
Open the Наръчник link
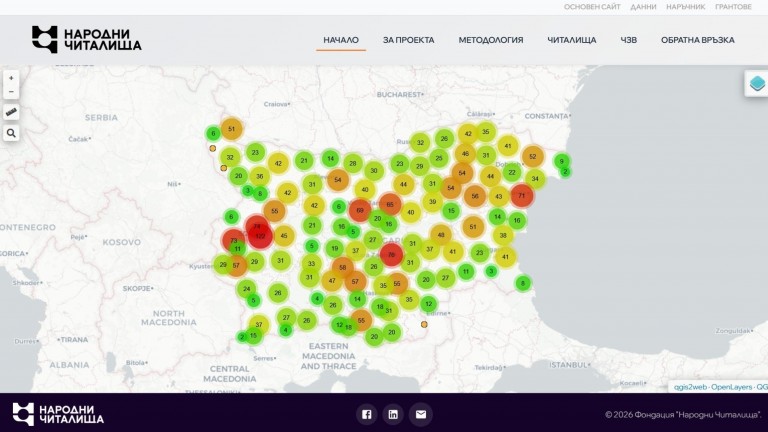point(685,7)
